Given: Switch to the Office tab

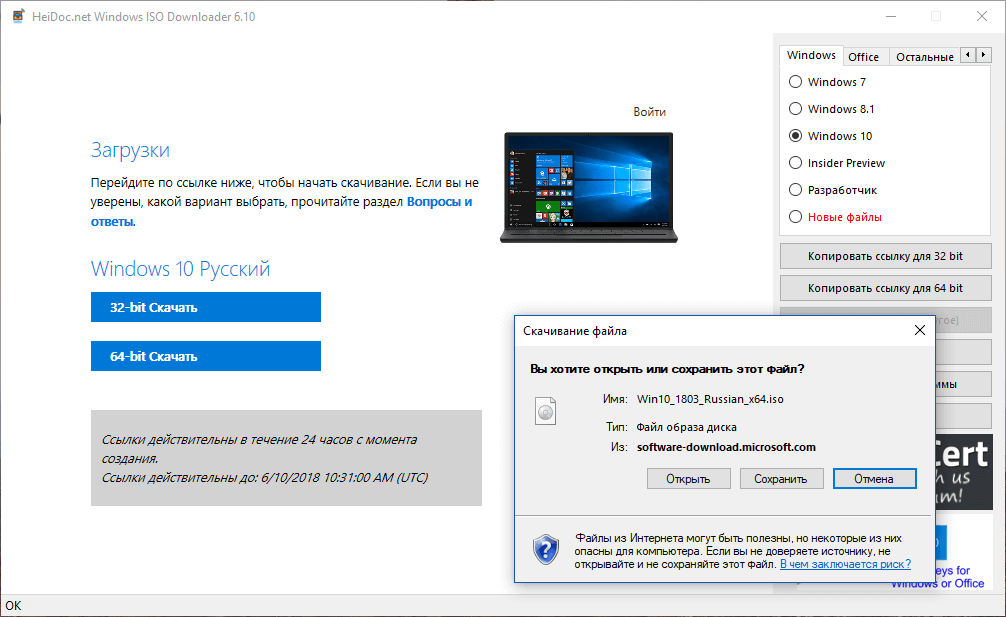Looking at the screenshot, I should [x=864, y=56].
